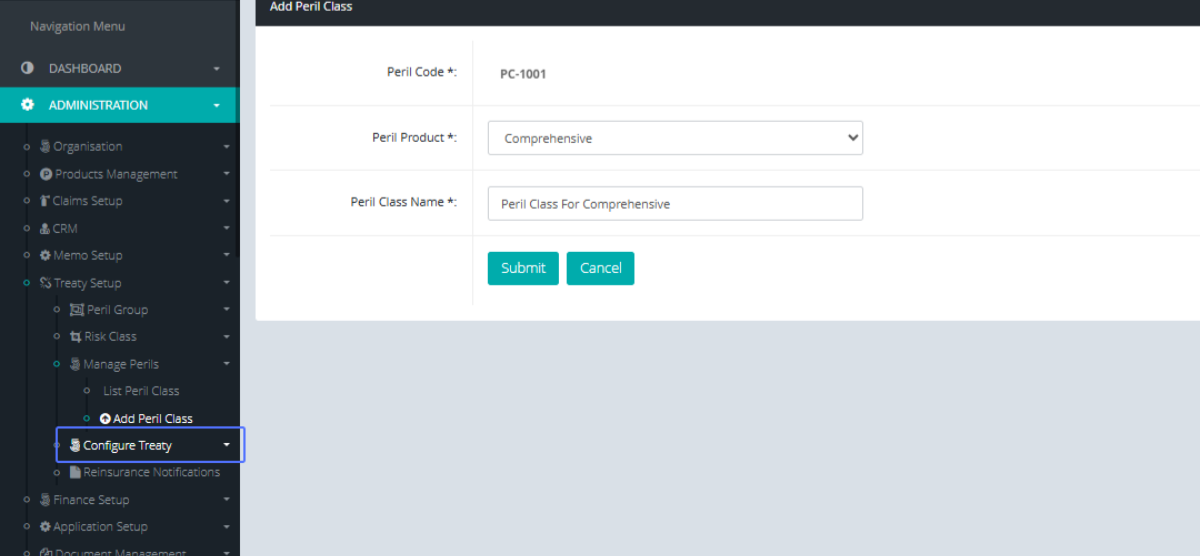Screen dimensions: 1200x556
Task: Submit the peril class form
Action: 523,268
